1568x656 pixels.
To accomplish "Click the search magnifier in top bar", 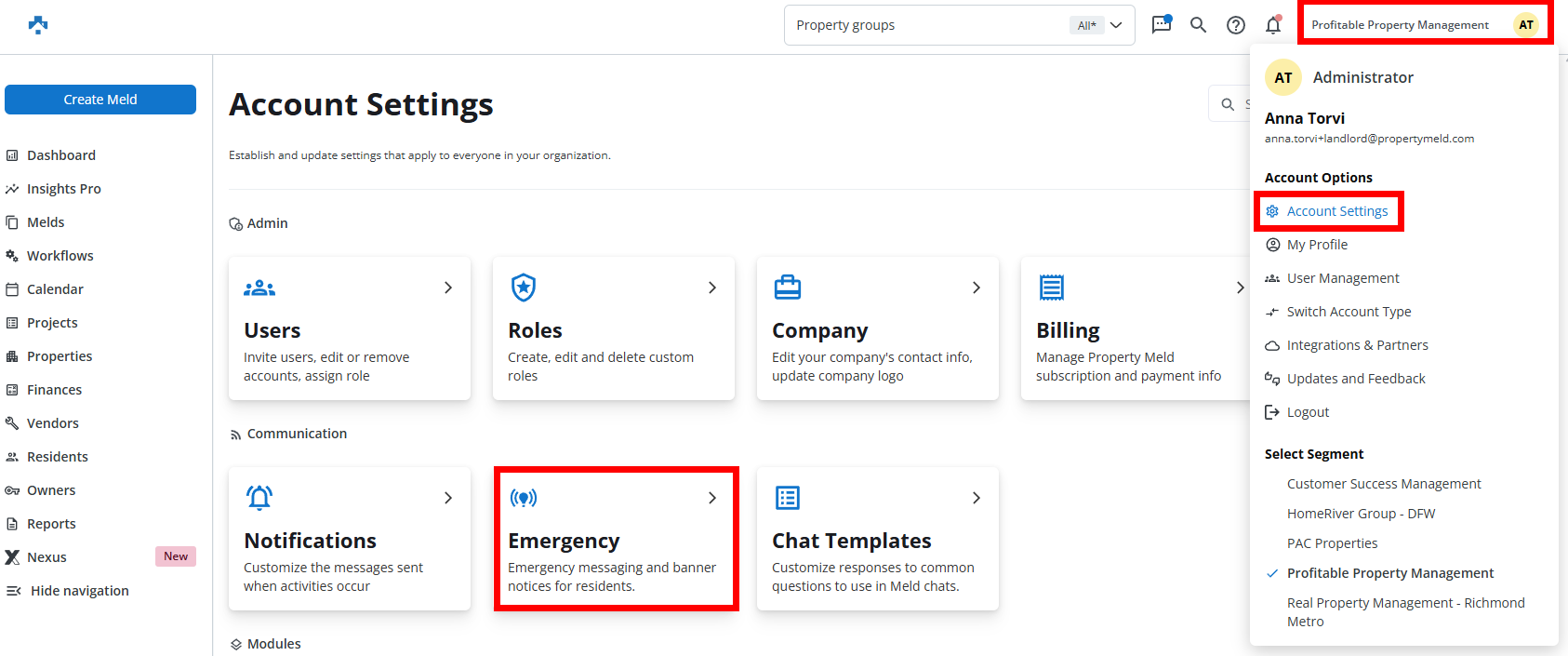I will coord(1198,25).
